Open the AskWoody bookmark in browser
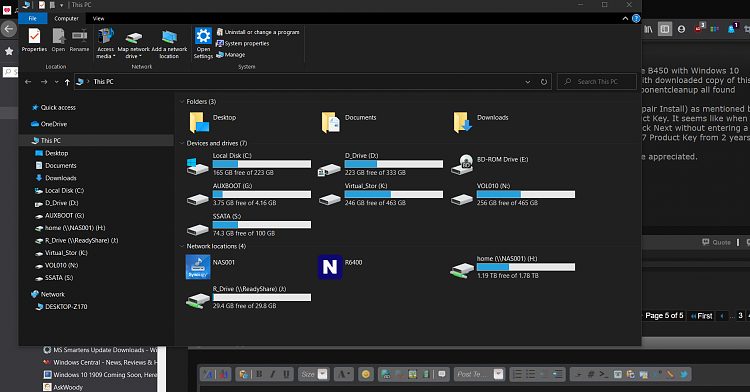Viewport: 750px width, 392px height. pos(63,387)
